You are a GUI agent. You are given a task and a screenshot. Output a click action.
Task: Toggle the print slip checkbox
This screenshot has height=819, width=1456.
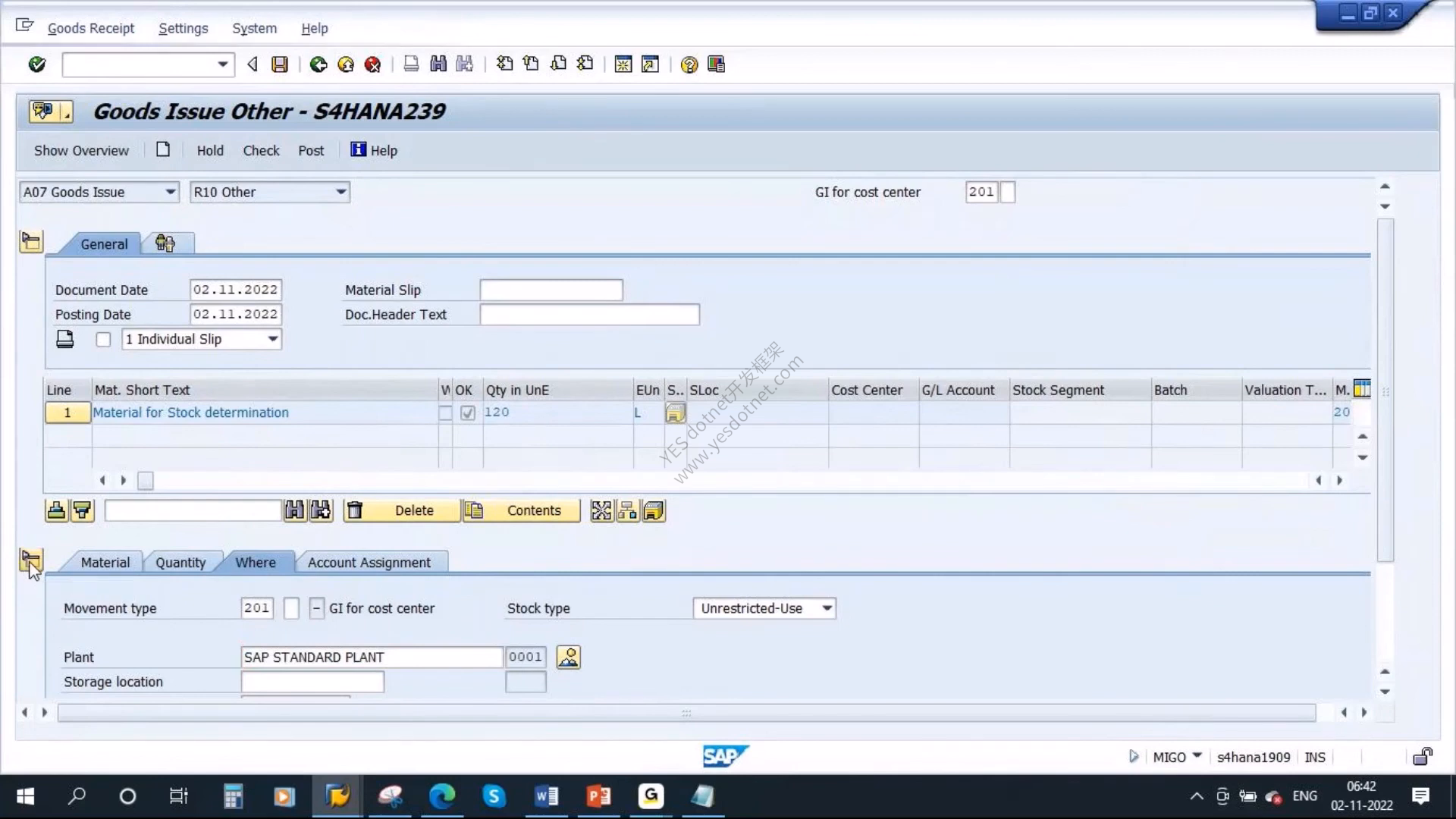coord(103,340)
